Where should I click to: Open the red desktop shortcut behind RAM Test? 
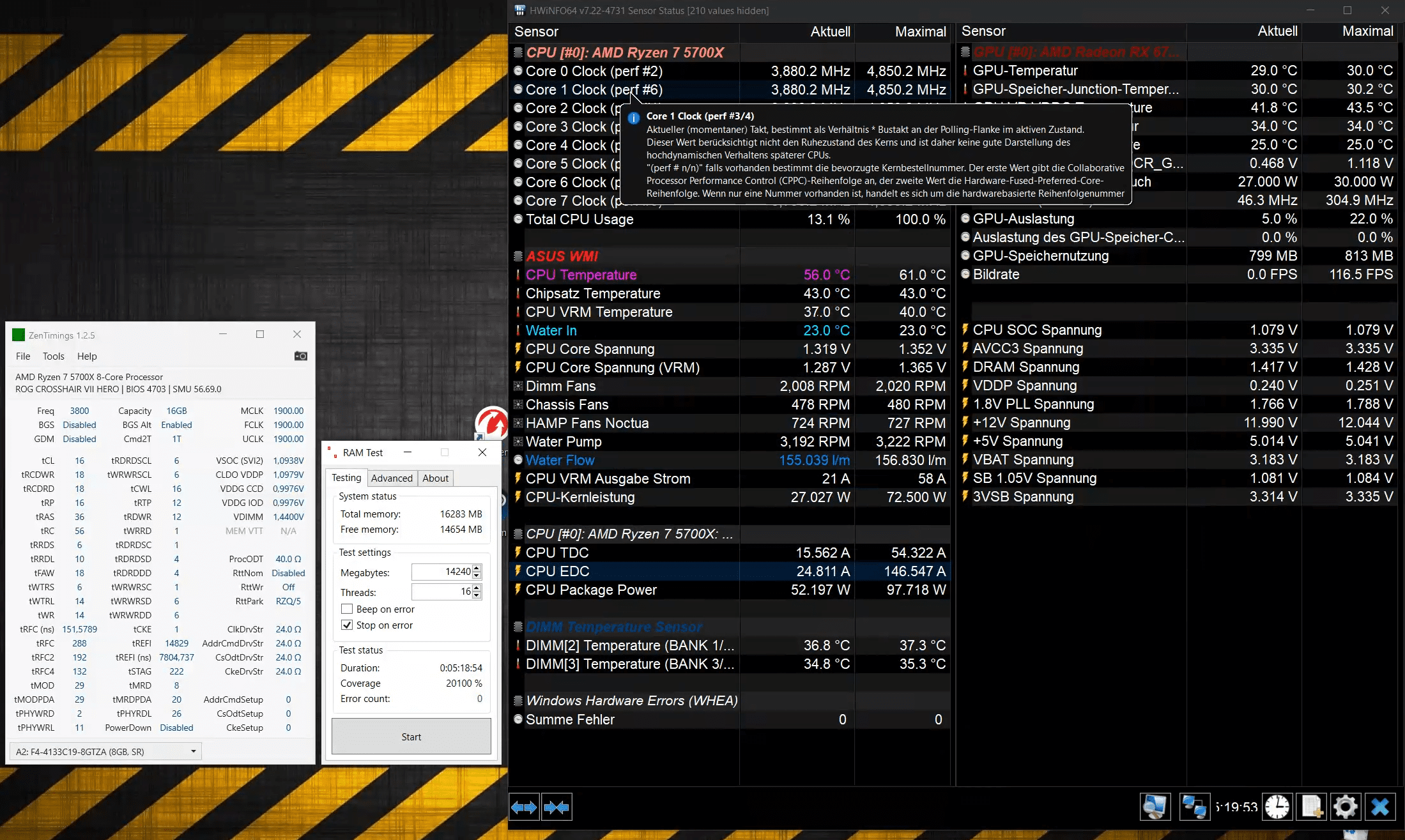pos(491,422)
